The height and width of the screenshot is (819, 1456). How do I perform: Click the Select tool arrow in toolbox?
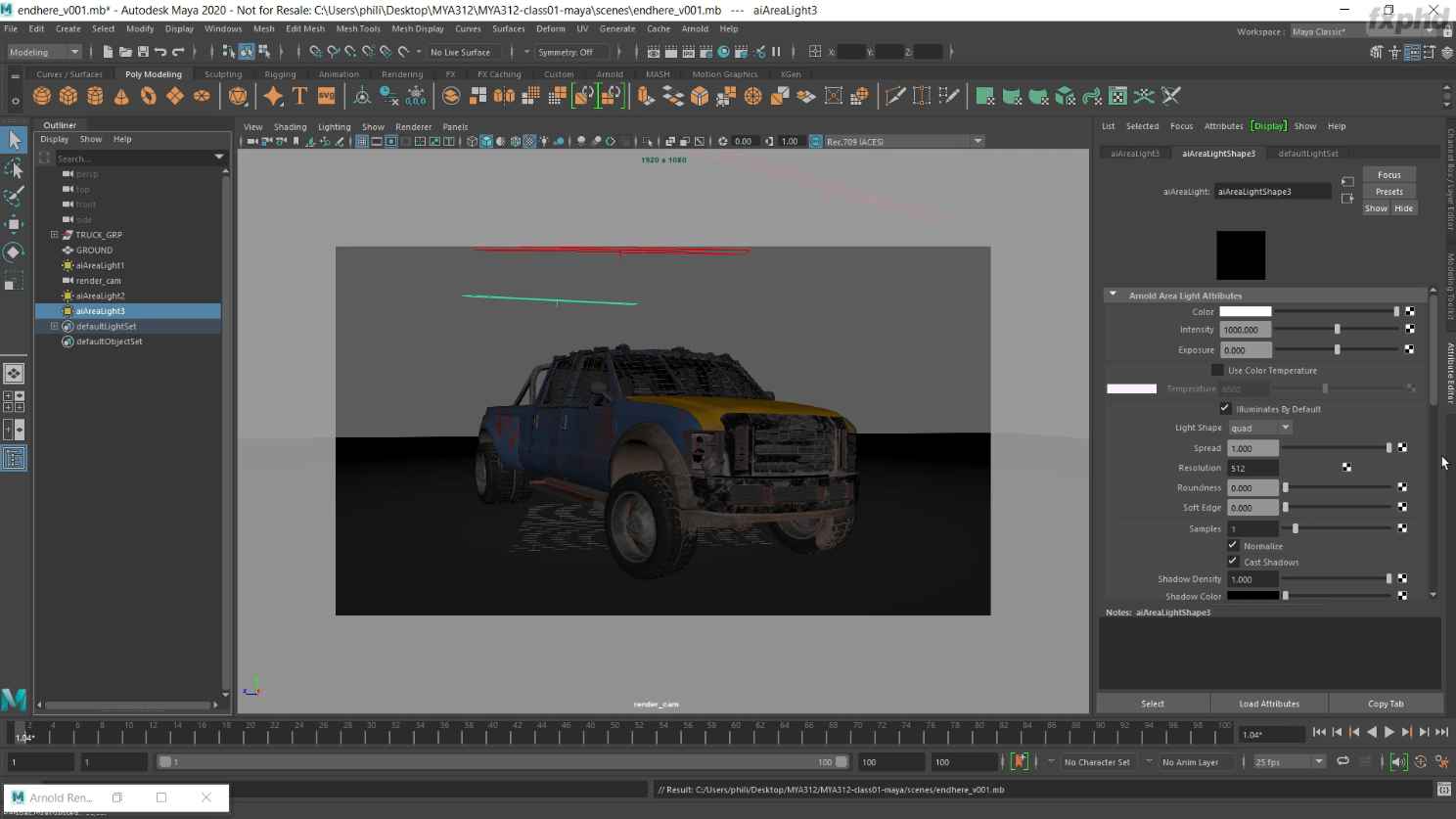pos(14,140)
